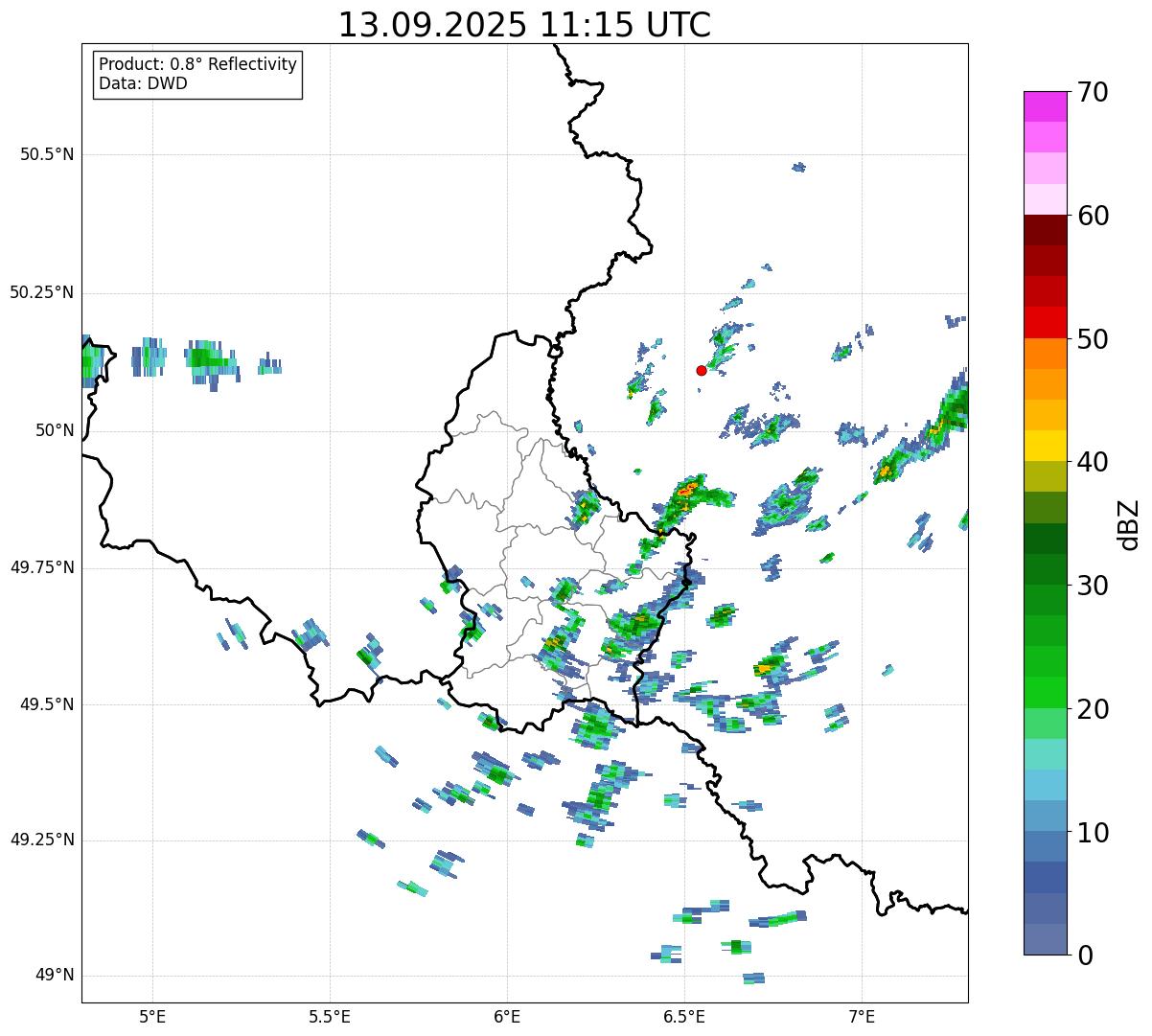The height and width of the screenshot is (1036, 1152).
Task: Click the colorbar '60' tick label
Action: pos(1094,216)
